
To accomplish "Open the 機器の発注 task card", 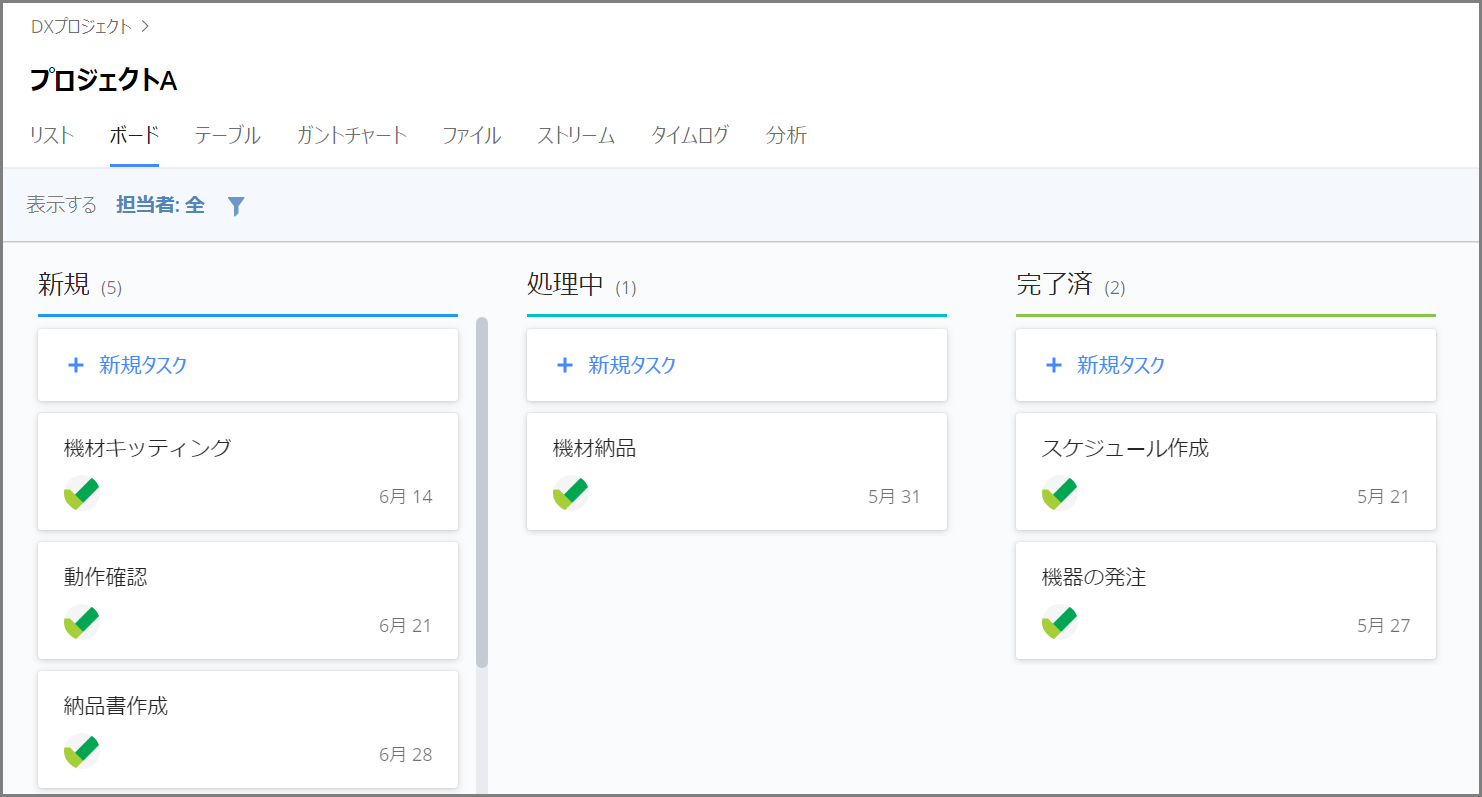I will pyautogui.click(x=1226, y=600).
